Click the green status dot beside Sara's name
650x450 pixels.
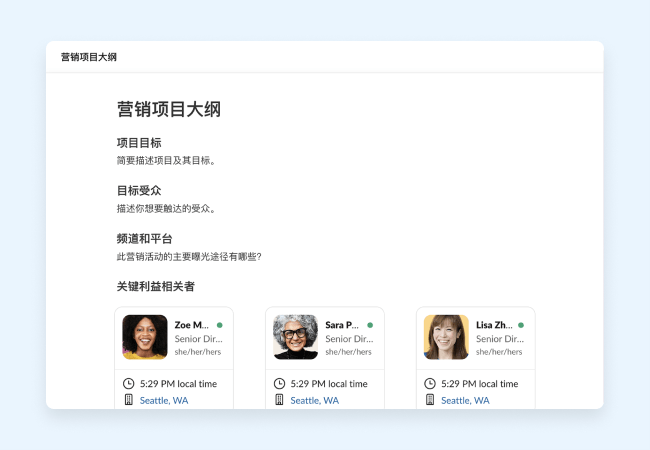(370, 325)
